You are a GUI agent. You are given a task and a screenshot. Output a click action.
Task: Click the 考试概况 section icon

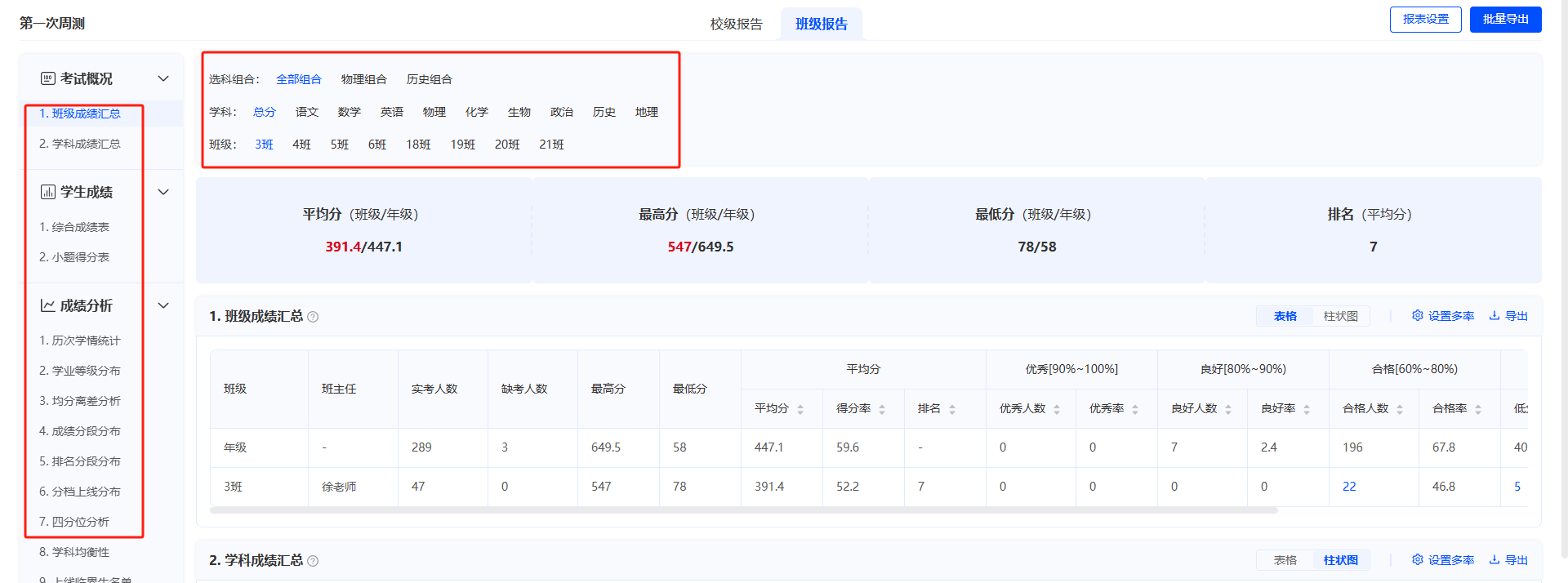coord(48,78)
